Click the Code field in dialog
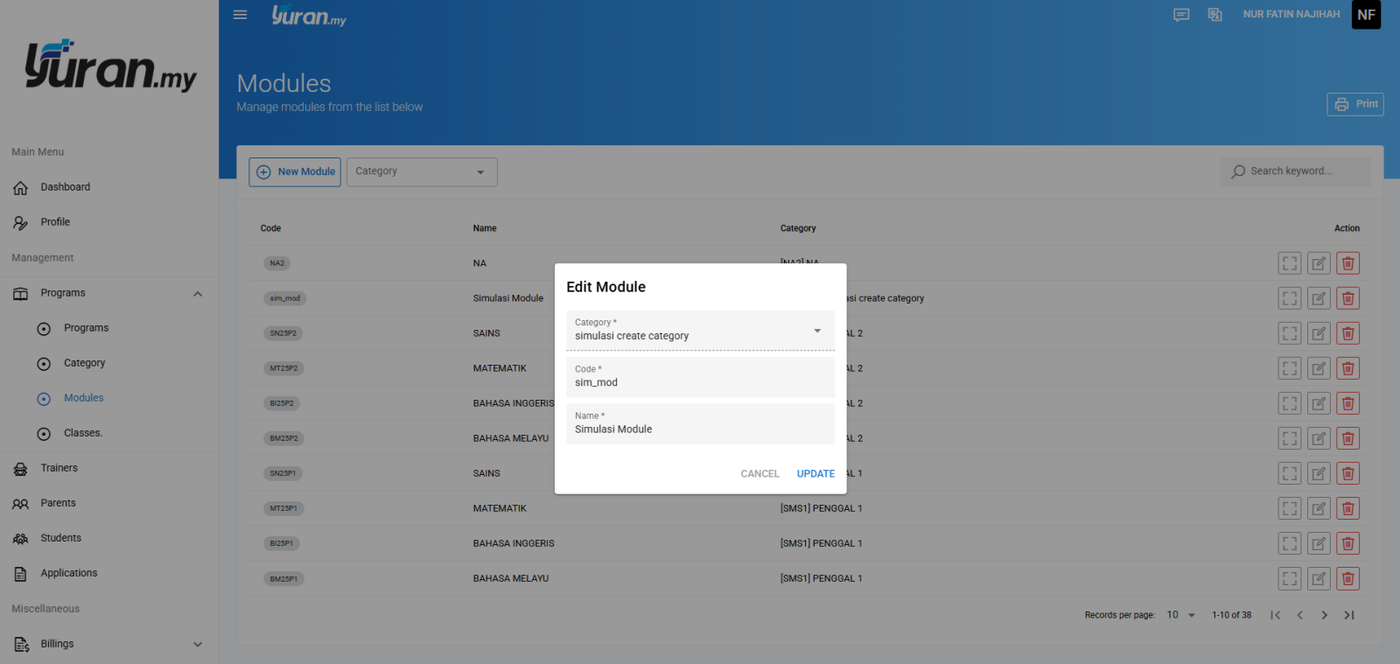Viewport: 1400px width, 664px height. coord(700,377)
